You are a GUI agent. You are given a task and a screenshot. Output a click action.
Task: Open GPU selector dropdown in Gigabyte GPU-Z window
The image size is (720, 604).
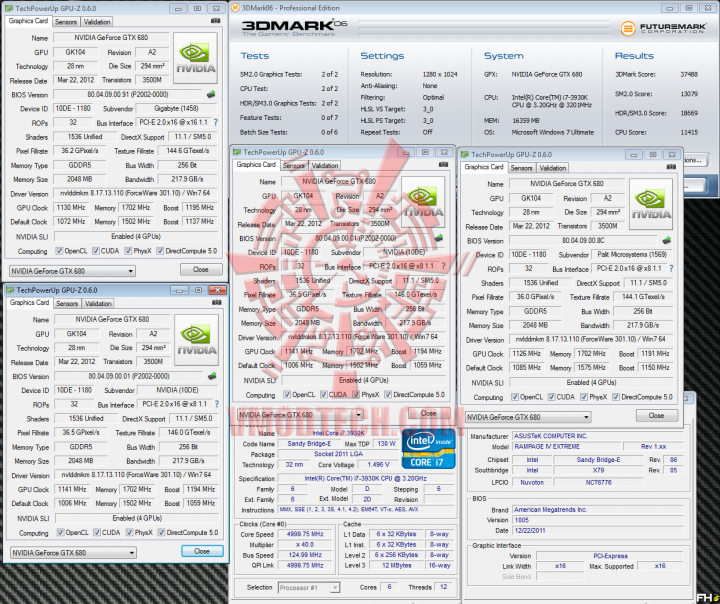[x=72, y=271]
